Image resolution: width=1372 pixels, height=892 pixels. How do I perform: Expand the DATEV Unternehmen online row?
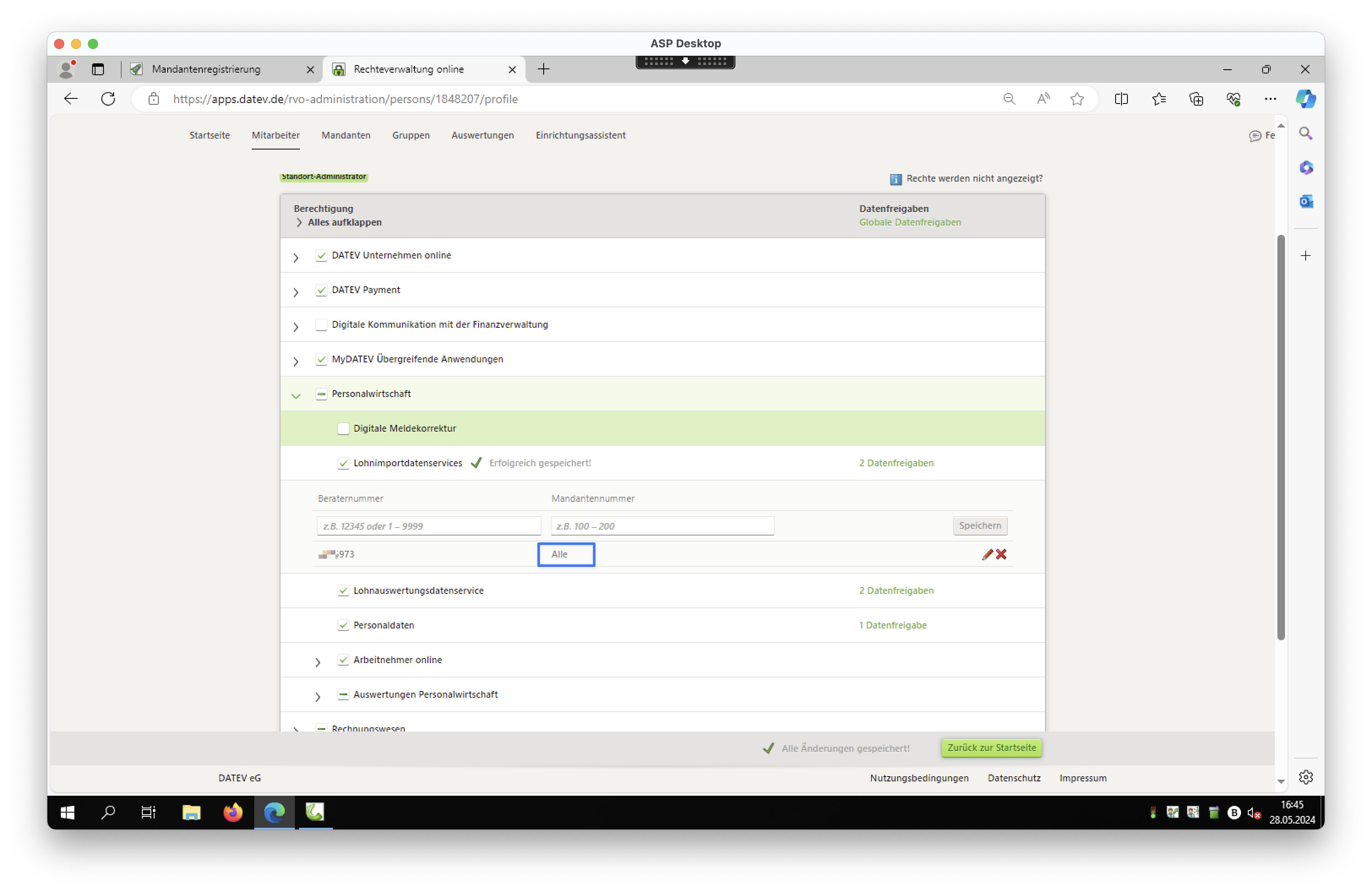click(x=296, y=258)
